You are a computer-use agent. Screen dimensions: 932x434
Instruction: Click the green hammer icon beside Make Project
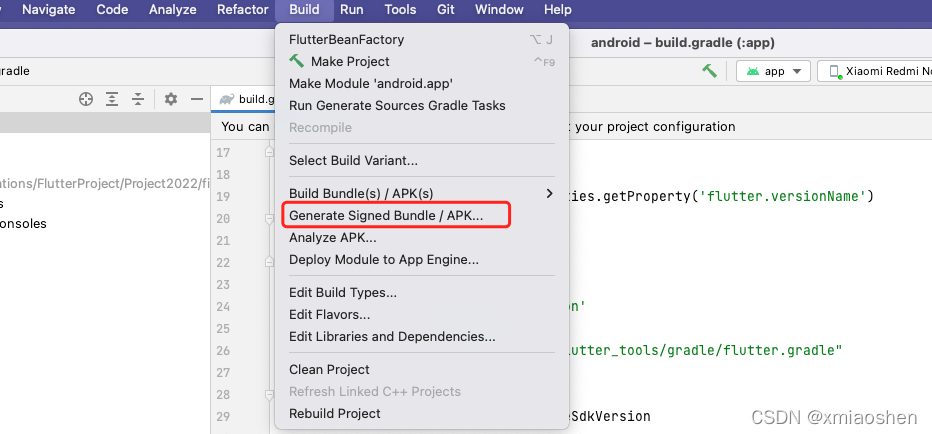click(297, 61)
